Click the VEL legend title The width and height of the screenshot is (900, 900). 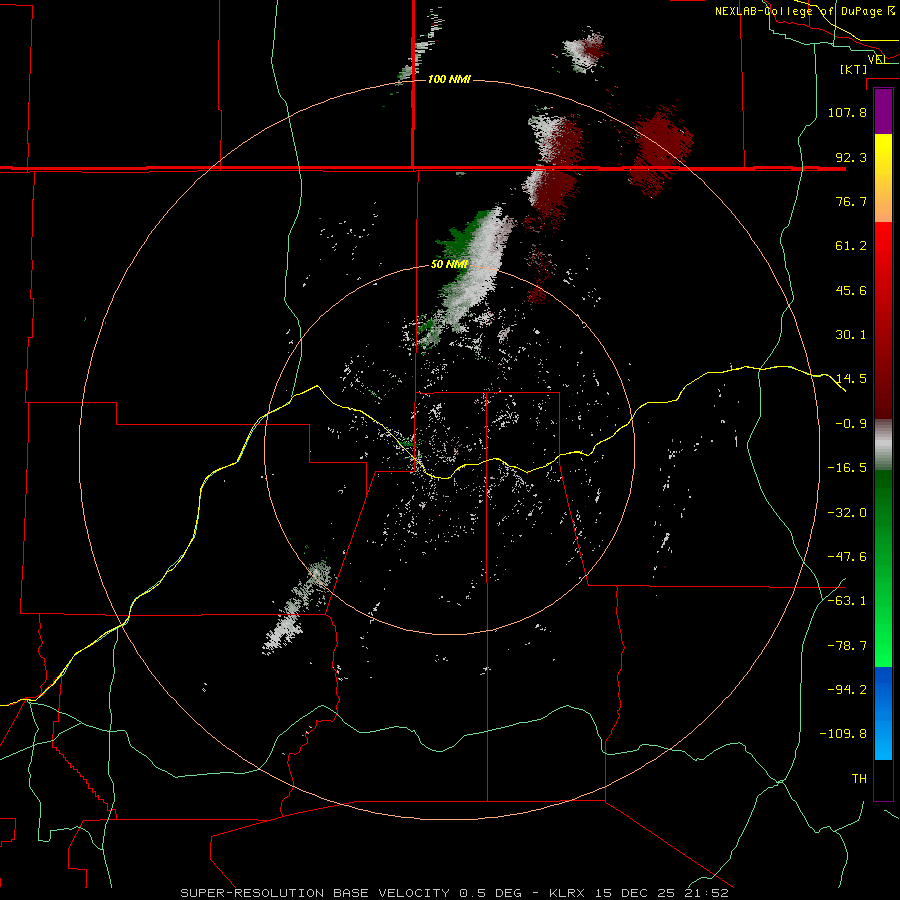(877, 59)
